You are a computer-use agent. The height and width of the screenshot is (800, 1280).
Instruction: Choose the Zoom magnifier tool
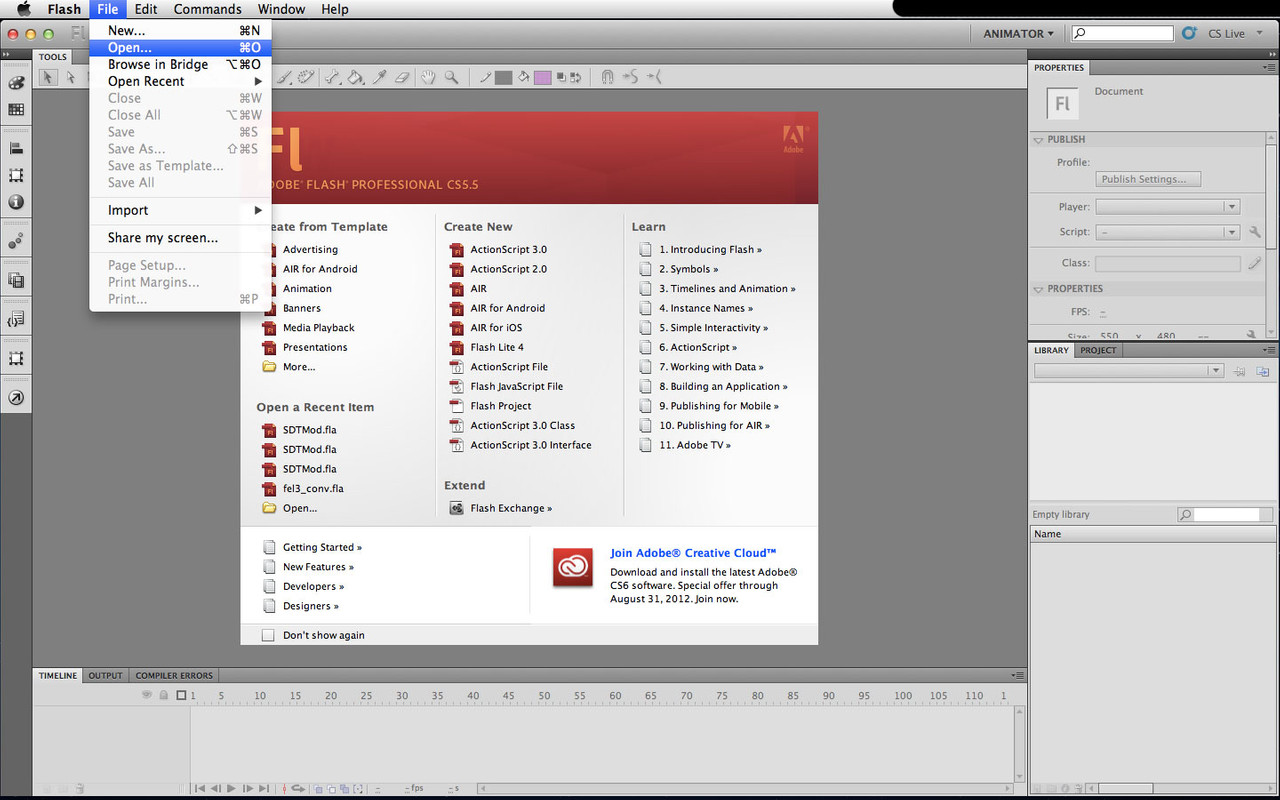[451, 77]
